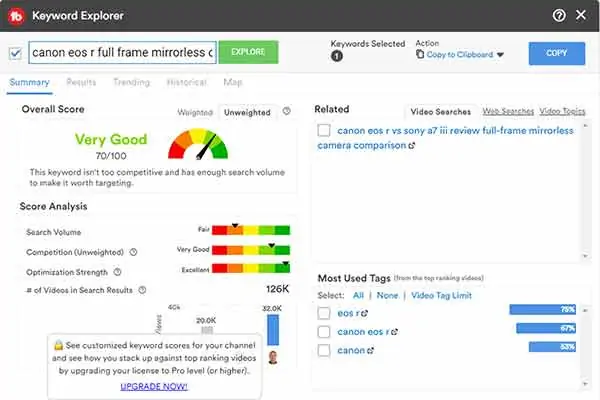
Task: Click the lock icon in upgrade notice
Action: 59,344
